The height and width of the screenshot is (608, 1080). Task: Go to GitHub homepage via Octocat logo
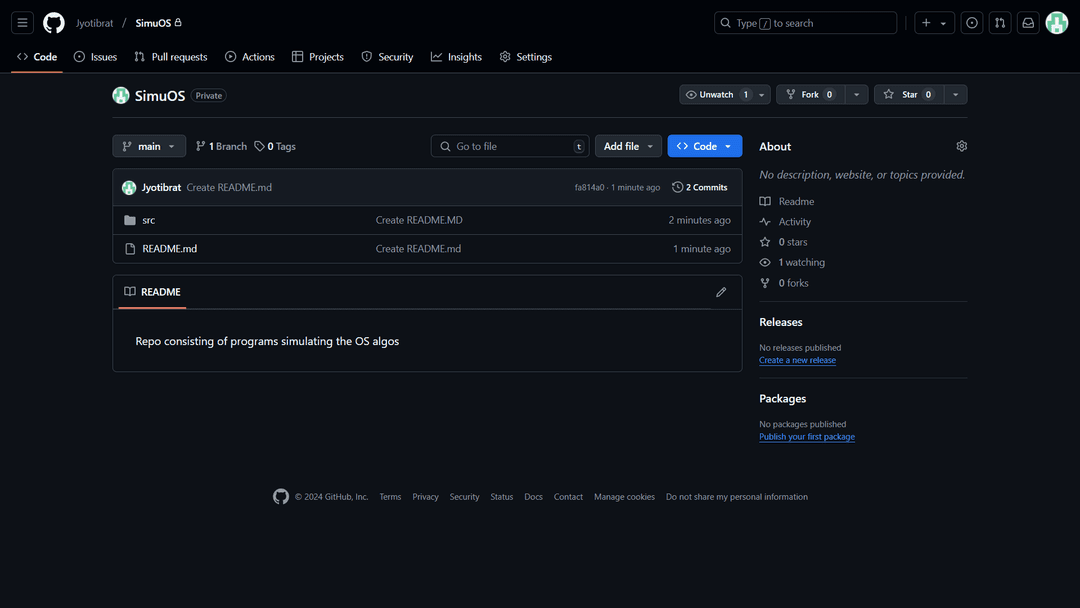pos(54,23)
